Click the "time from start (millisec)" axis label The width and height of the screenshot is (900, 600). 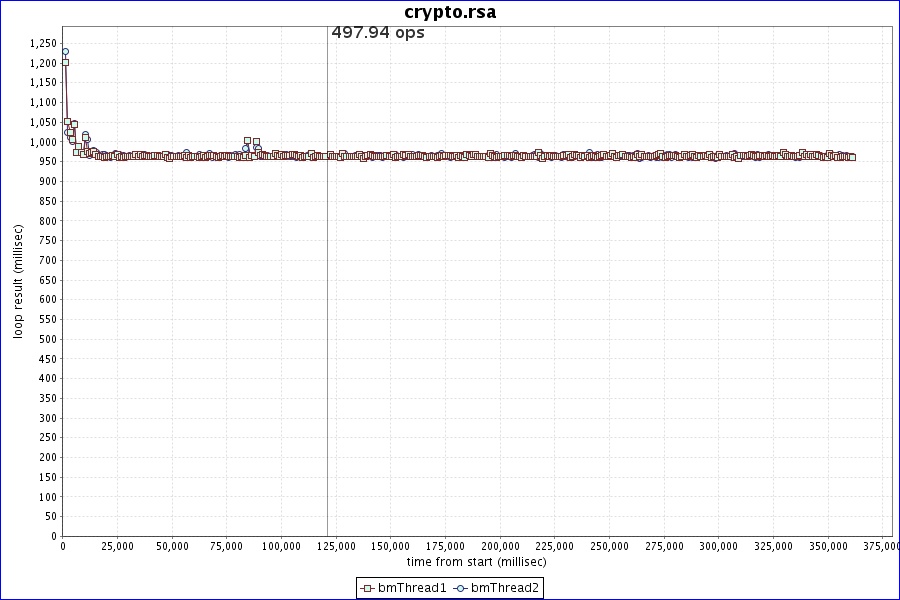point(476,562)
